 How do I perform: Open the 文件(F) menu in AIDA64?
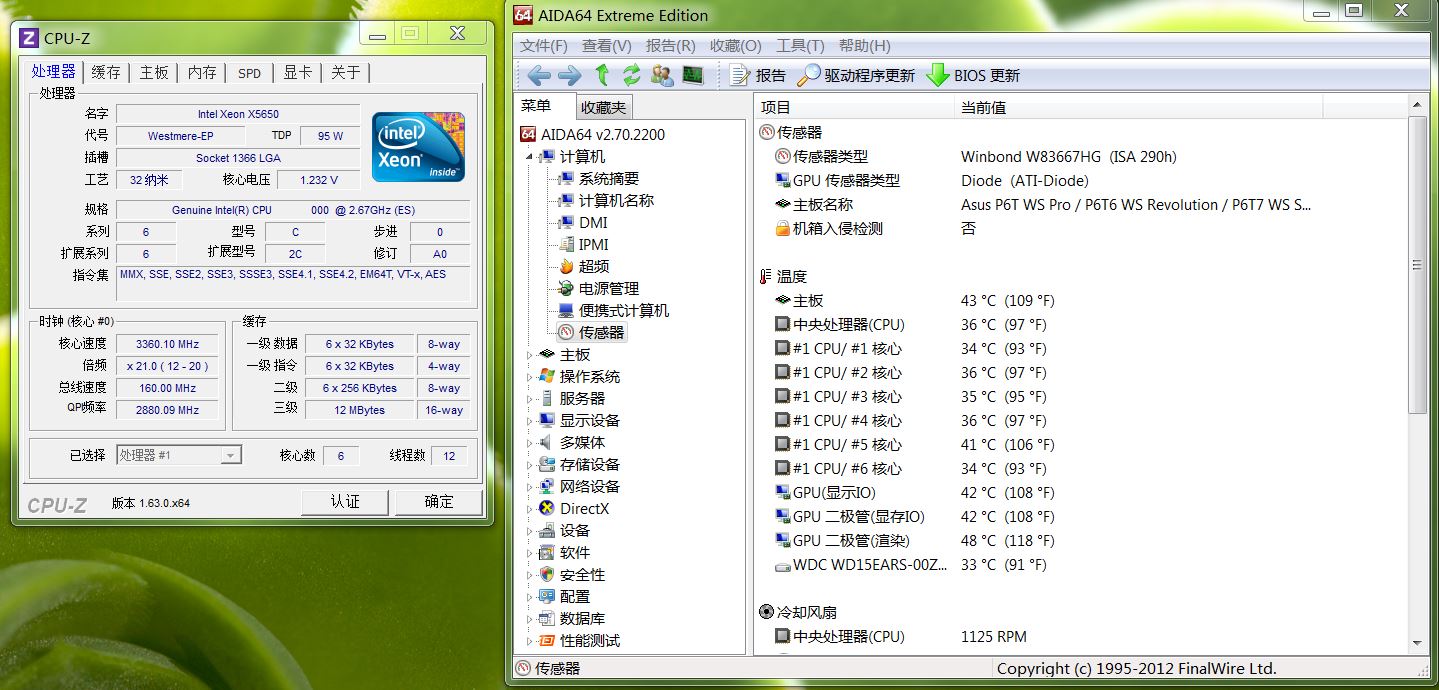coord(544,46)
